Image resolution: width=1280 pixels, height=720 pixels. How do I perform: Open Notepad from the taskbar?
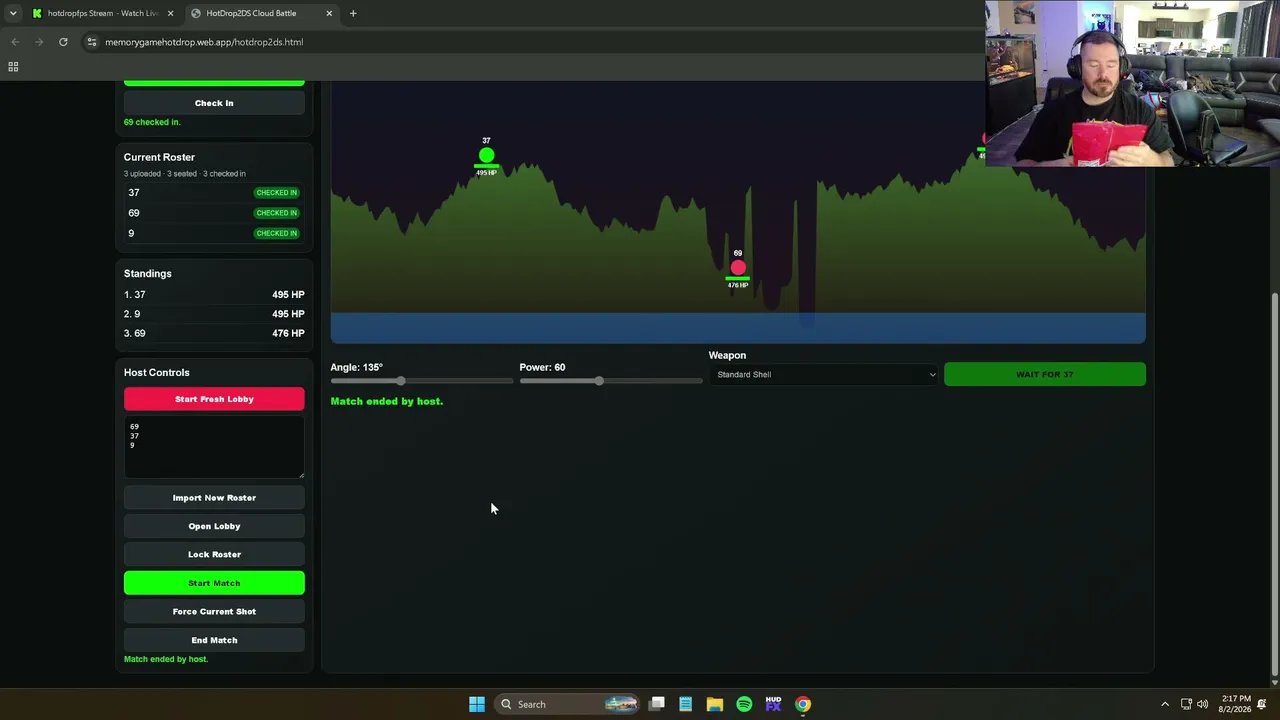[x=686, y=704]
